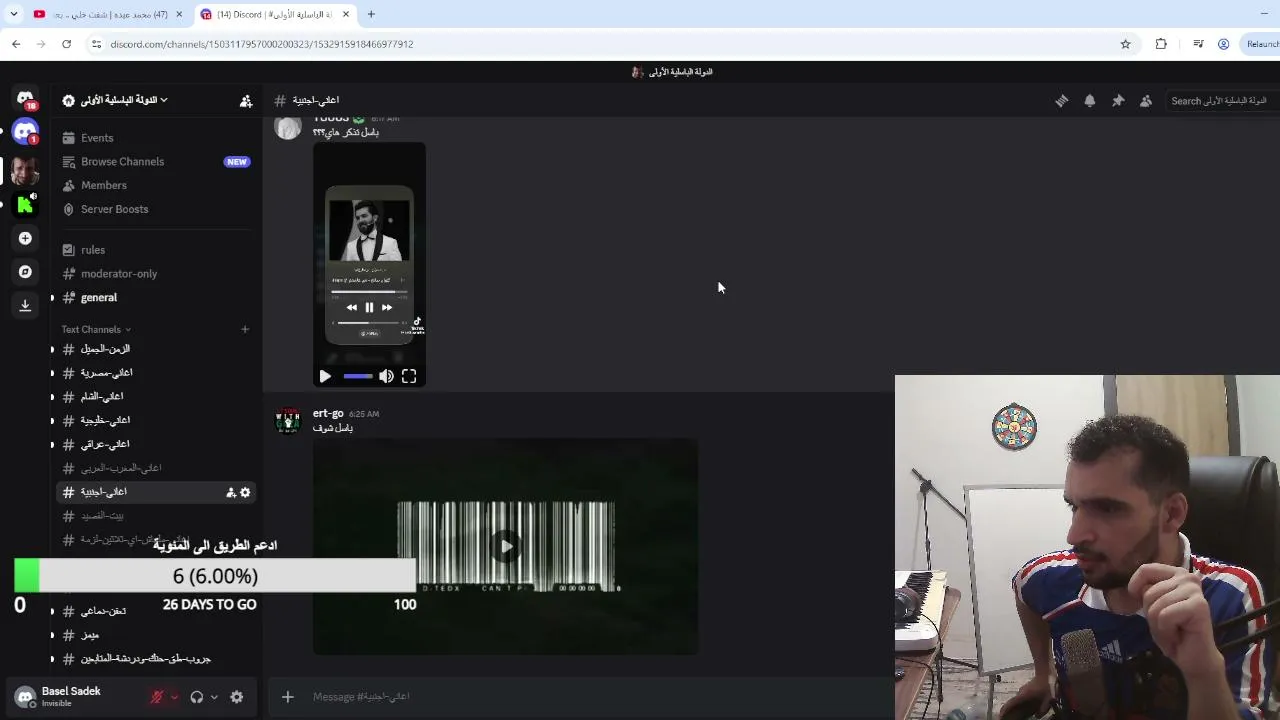Show pinned messages pin icon
Screen dimensions: 1280x720
tap(1118, 101)
